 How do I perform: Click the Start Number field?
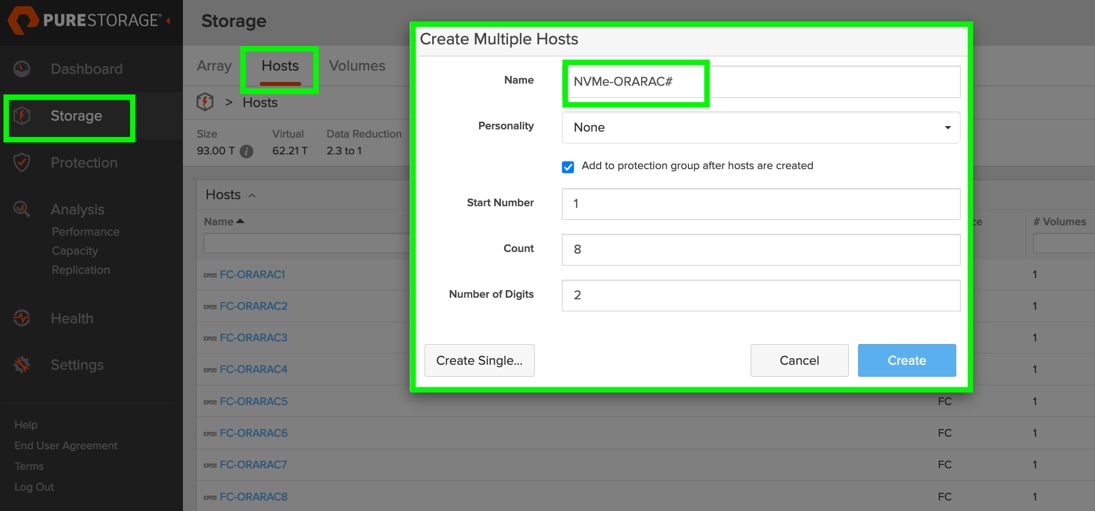(x=761, y=204)
